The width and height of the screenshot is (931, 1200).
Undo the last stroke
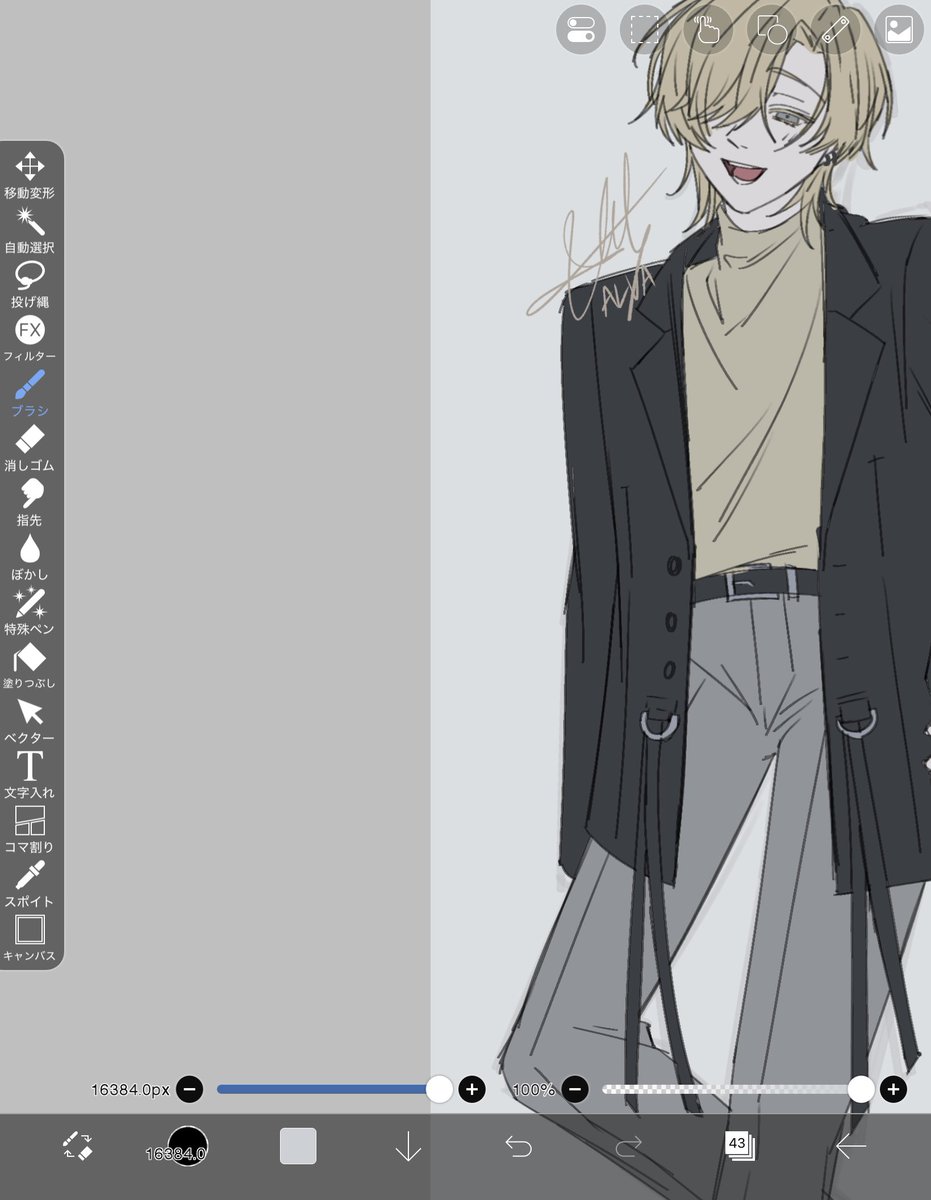coord(518,1146)
